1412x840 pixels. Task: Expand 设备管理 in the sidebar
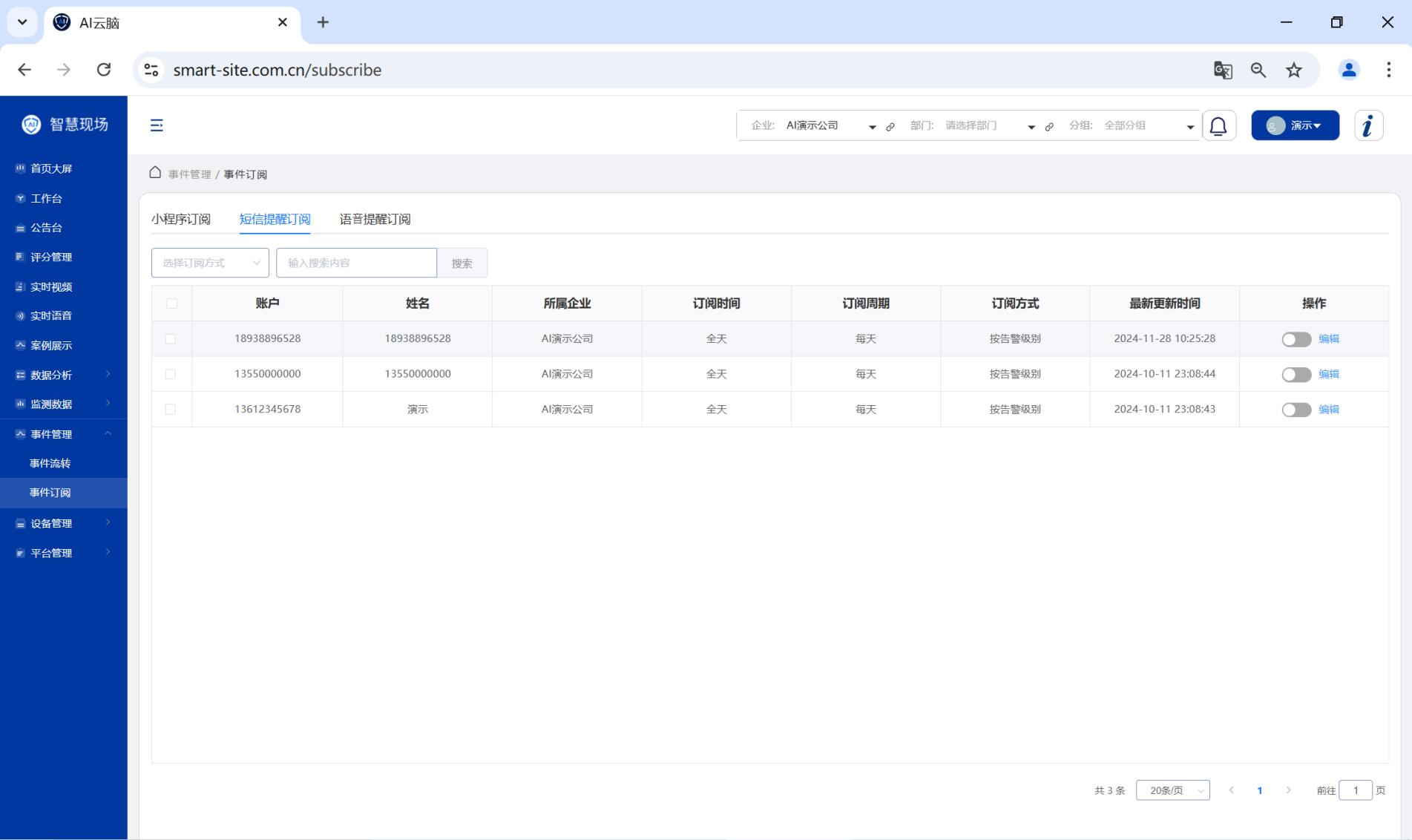pyautogui.click(x=63, y=523)
